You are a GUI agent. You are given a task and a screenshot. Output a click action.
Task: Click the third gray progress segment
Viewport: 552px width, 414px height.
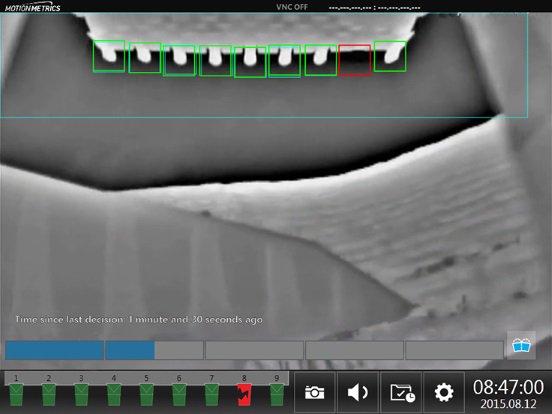point(254,350)
